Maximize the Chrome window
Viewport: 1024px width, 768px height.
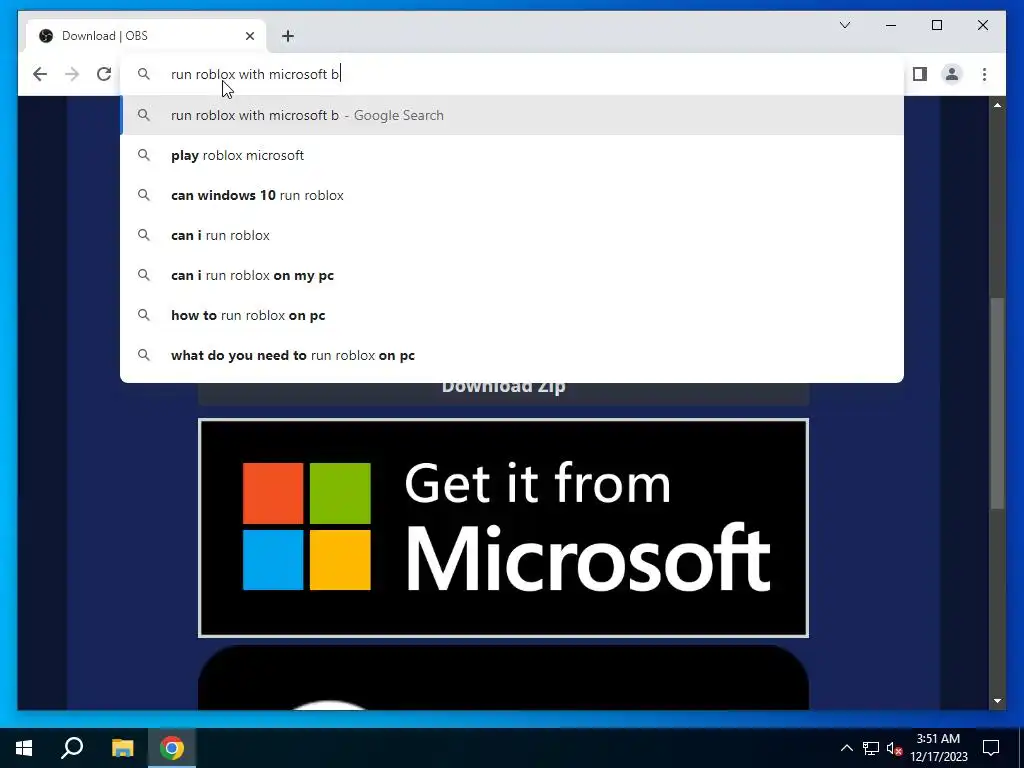tap(936, 25)
